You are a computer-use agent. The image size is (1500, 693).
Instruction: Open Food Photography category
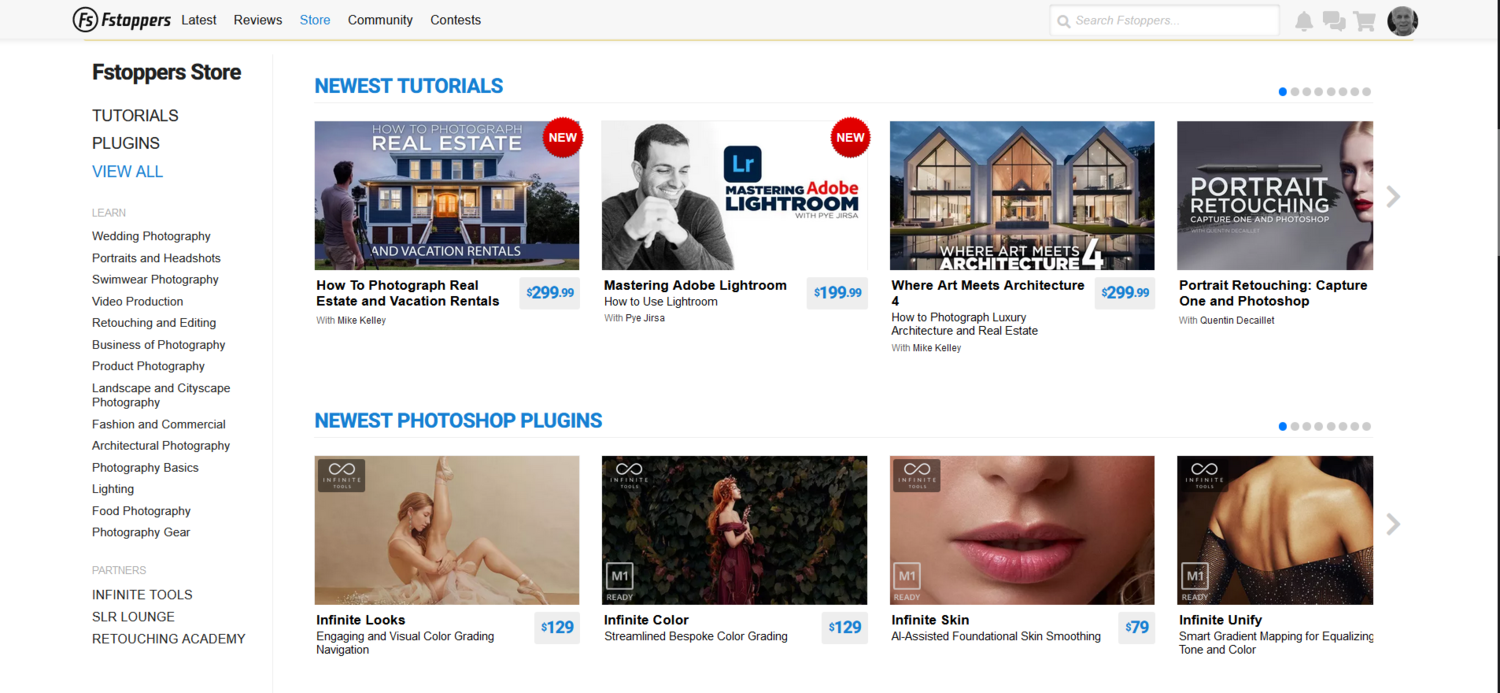(x=141, y=511)
